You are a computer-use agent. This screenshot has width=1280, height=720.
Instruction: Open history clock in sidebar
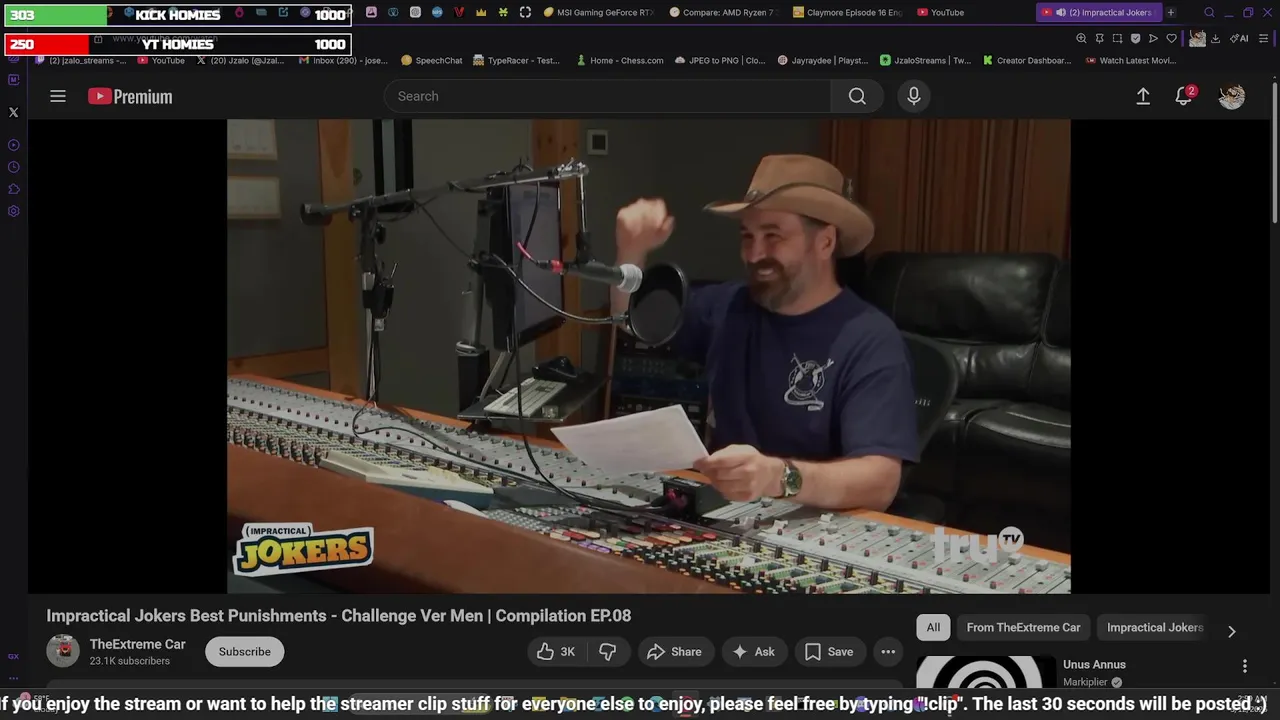tap(13, 167)
